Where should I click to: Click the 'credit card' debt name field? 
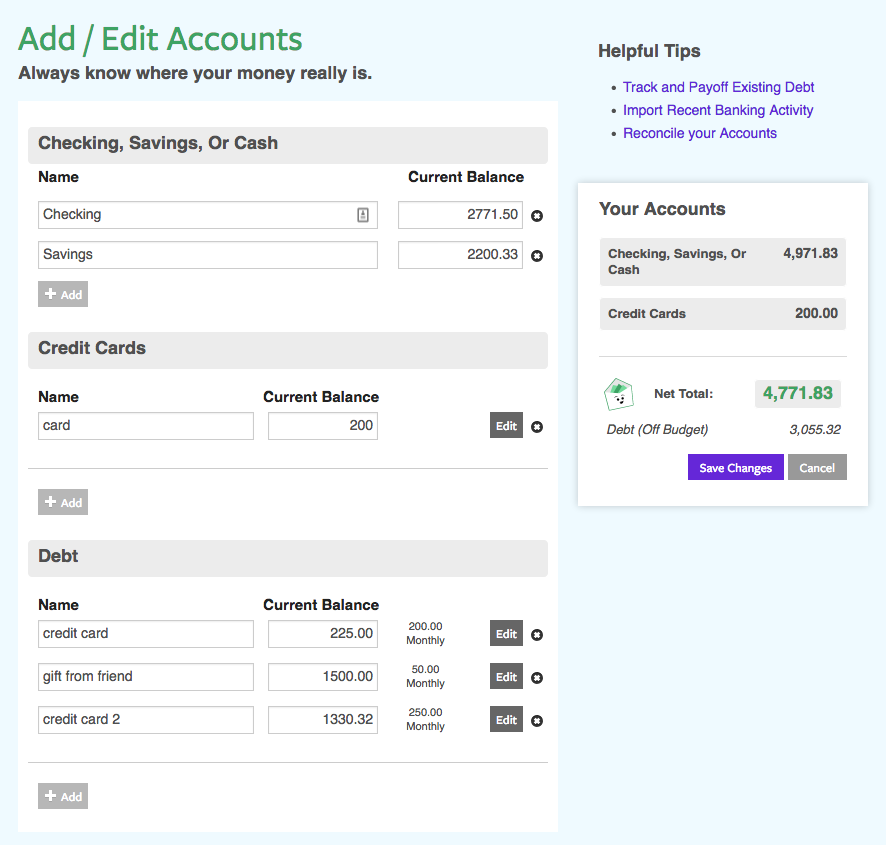[146, 634]
